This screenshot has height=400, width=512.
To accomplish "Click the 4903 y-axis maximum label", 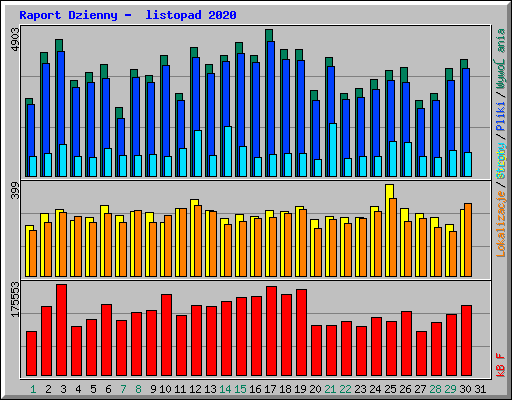I will (x=15, y=40).
